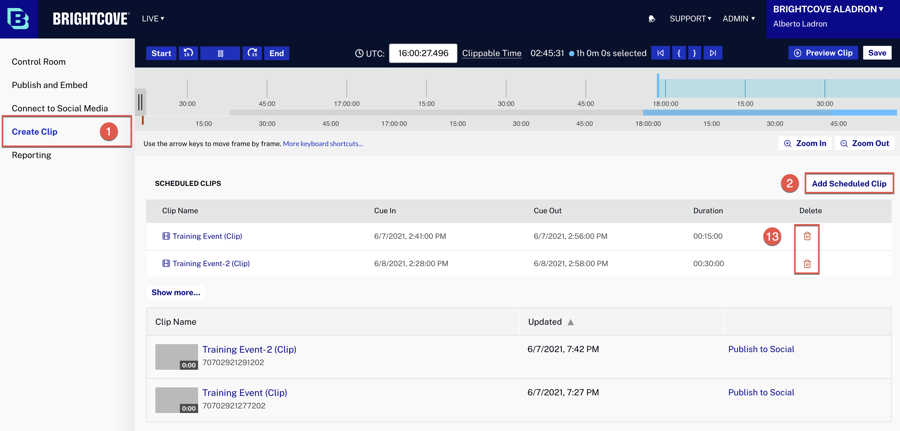Sort clips by the Updated column header

(546, 322)
